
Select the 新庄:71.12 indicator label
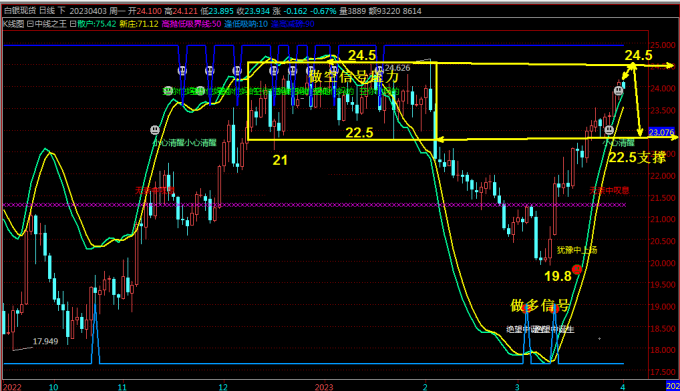[139, 24]
